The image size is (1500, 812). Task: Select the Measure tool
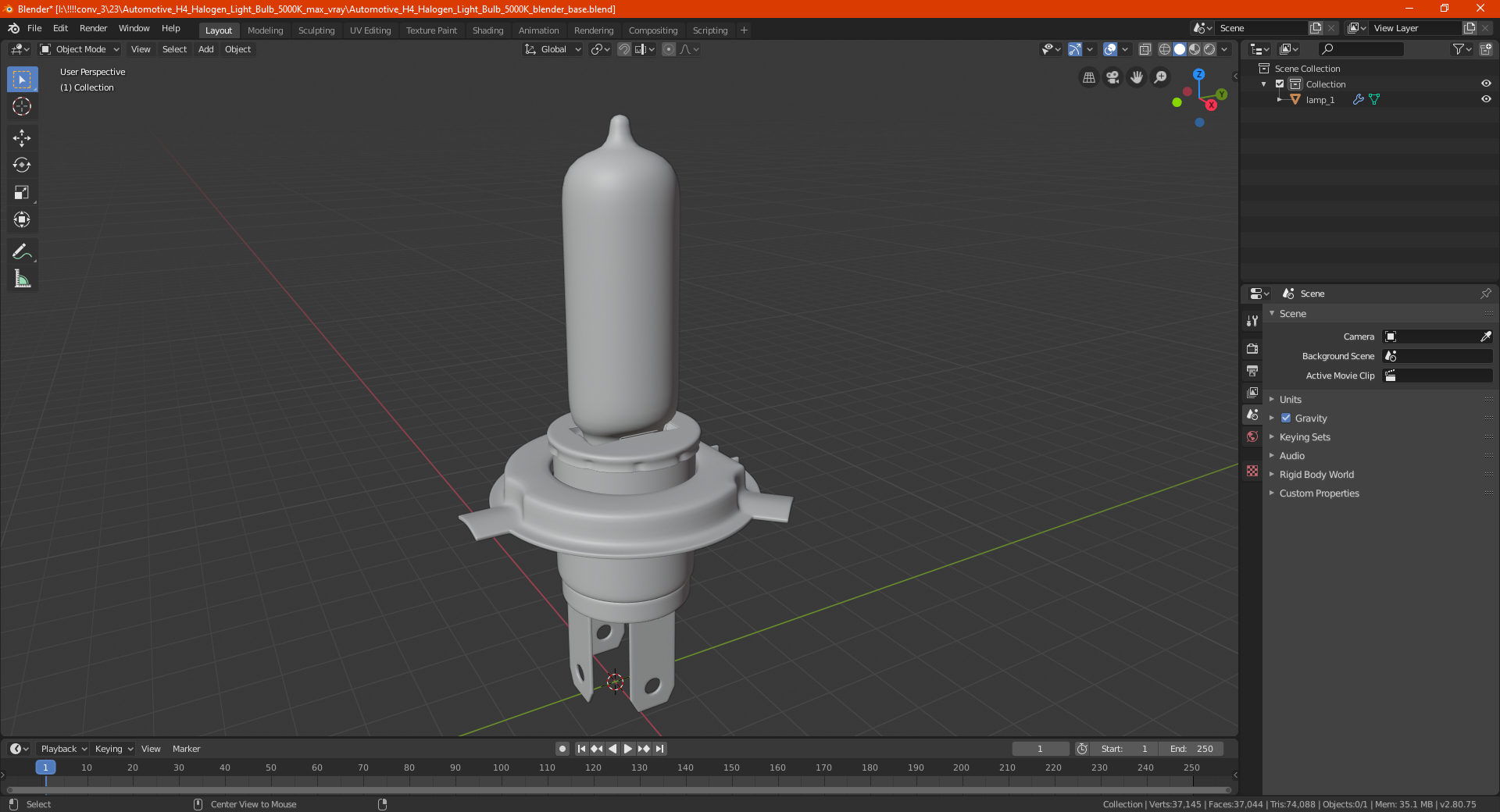(x=22, y=279)
